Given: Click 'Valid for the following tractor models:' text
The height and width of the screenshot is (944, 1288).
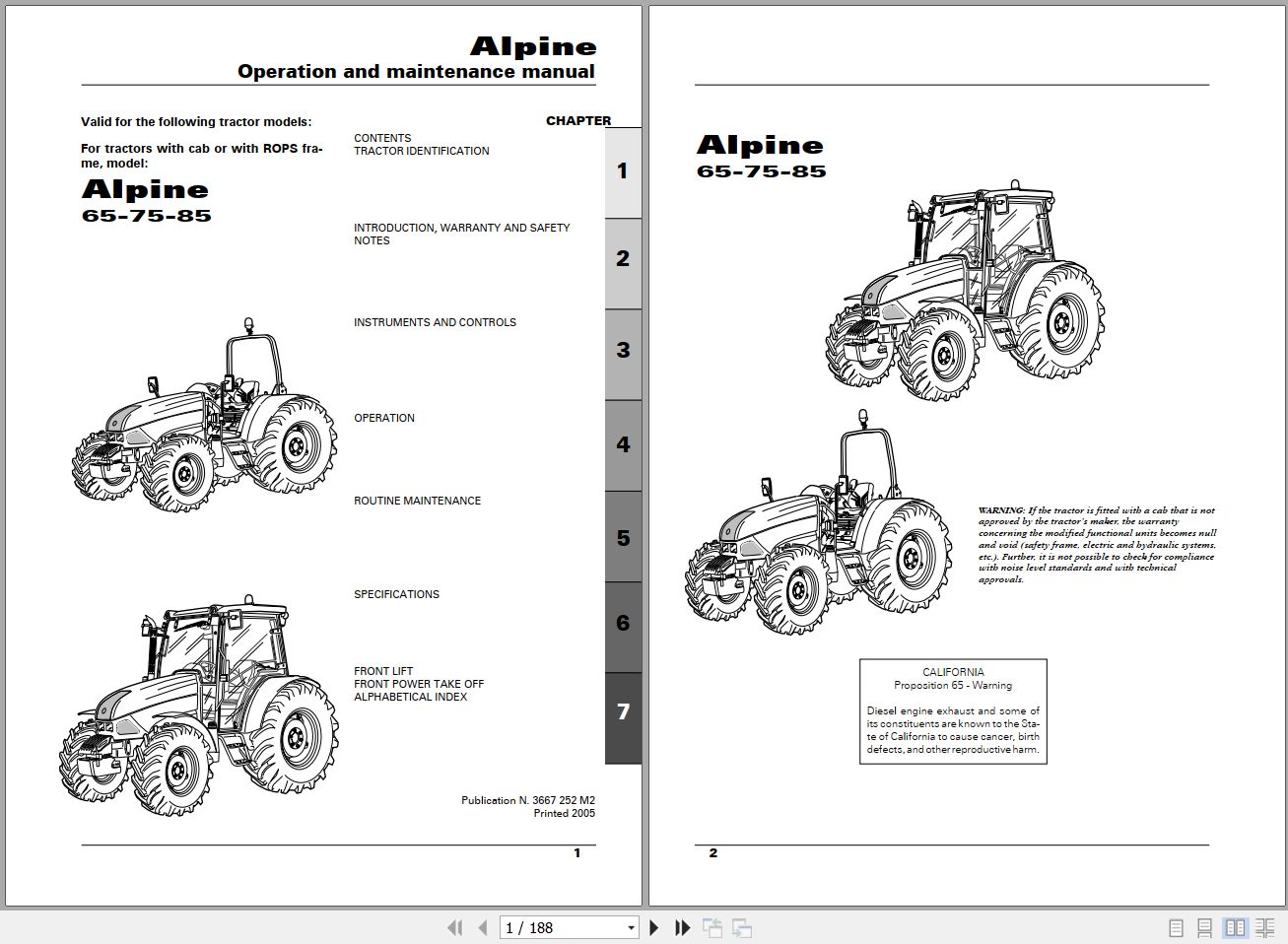Looking at the screenshot, I should pos(196,122).
